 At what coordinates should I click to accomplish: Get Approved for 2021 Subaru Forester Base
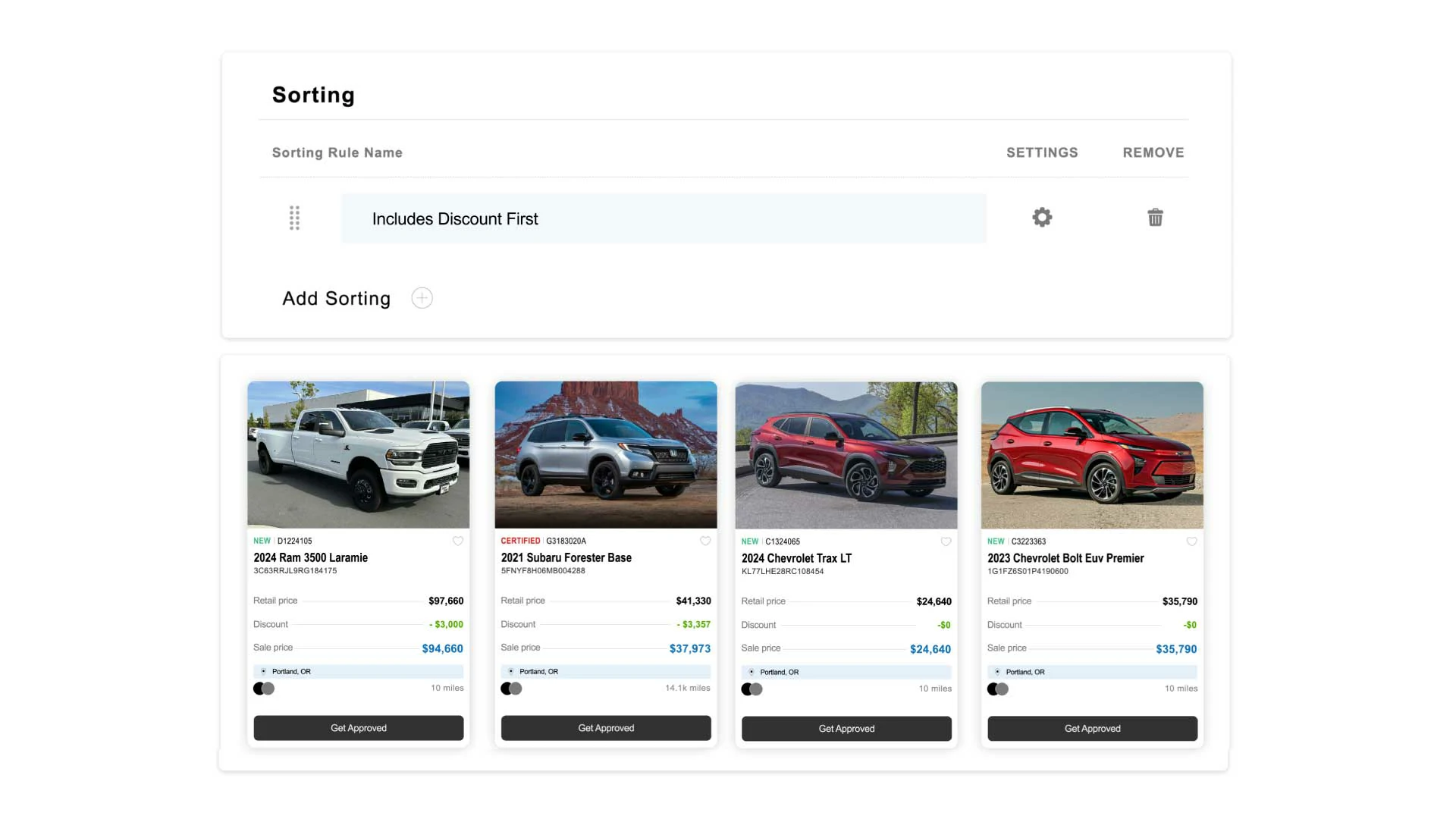(606, 728)
